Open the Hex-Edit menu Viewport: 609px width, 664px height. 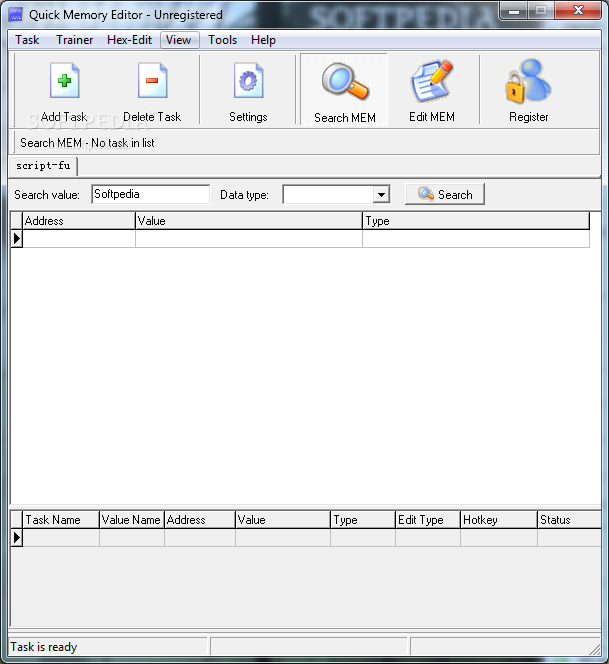[x=129, y=40]
